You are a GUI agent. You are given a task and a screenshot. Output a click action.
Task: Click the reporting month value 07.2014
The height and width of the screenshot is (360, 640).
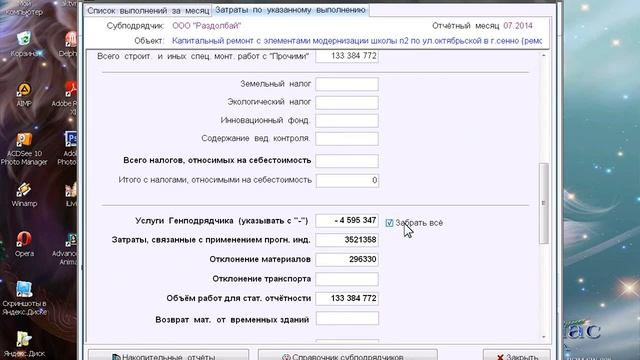(x=518, y=26)
